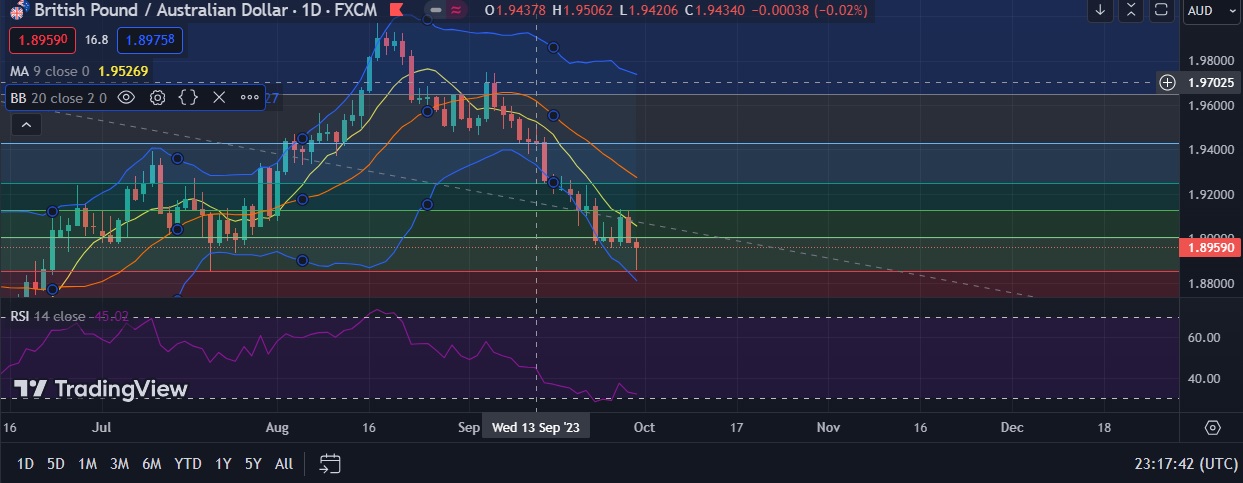The height and width of the screenshot is (483, 1243).
Task: Remove the BB indicator with X
Action: 219,98
